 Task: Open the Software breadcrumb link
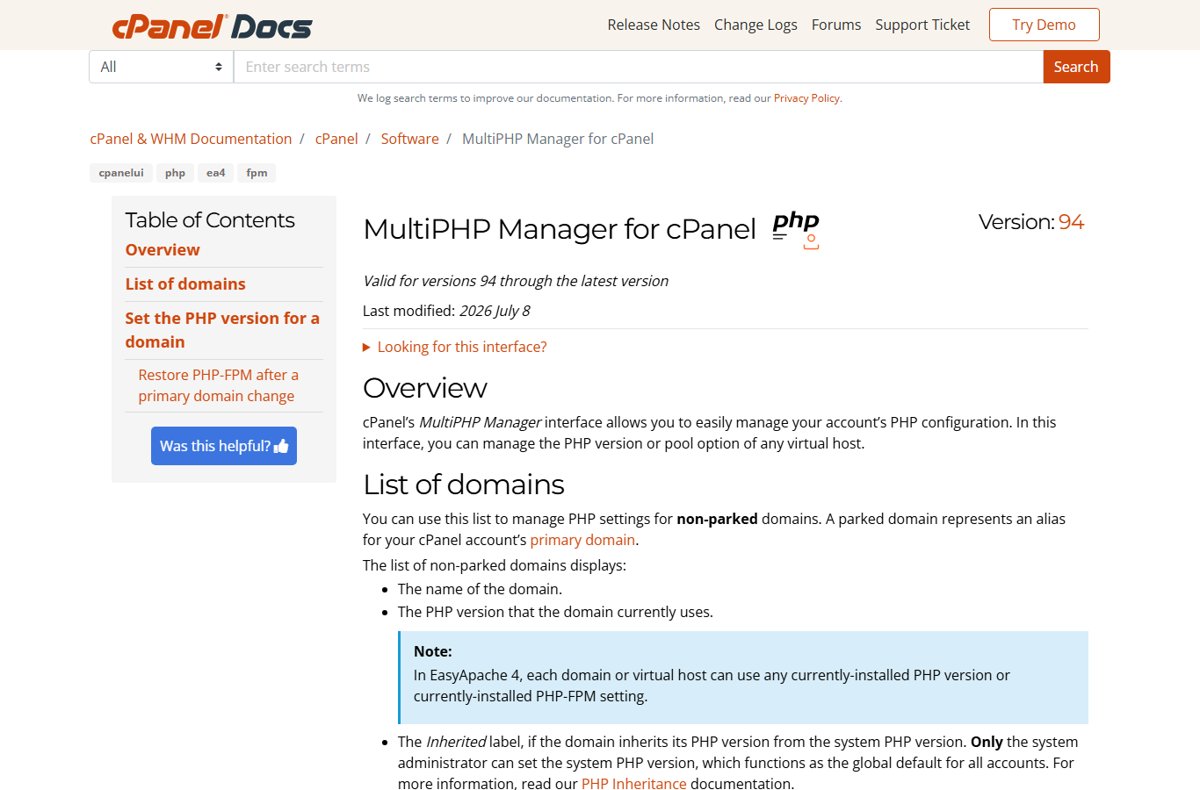pyautogui.click(x=410, y=139)
